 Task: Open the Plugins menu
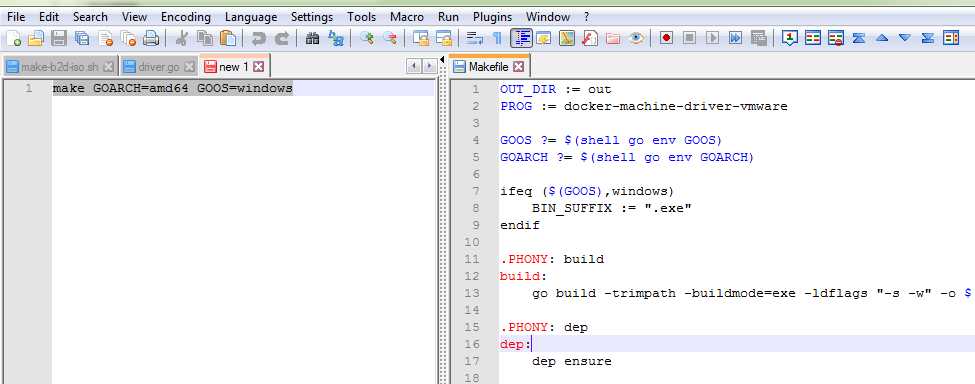coord(492,17)
